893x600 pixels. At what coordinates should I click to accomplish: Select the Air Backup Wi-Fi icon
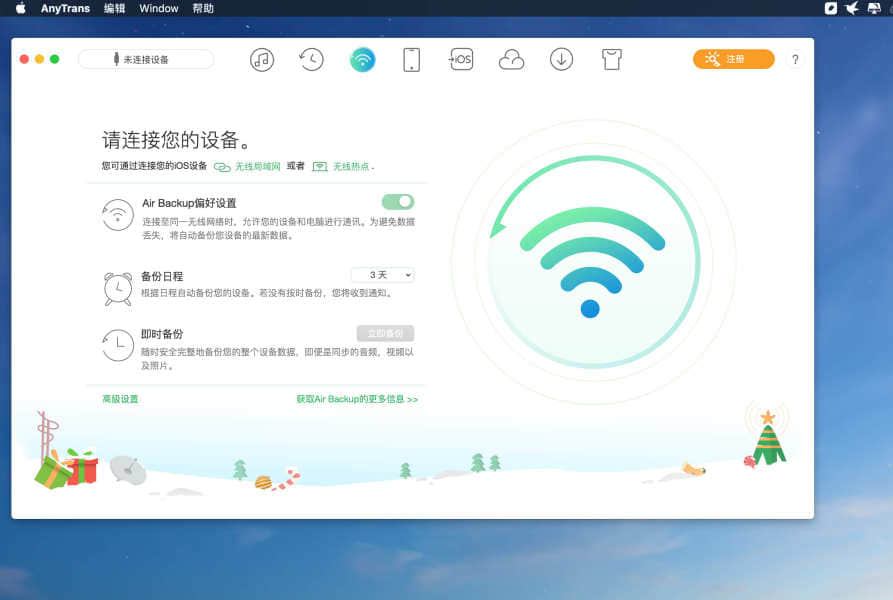[362, 59]
